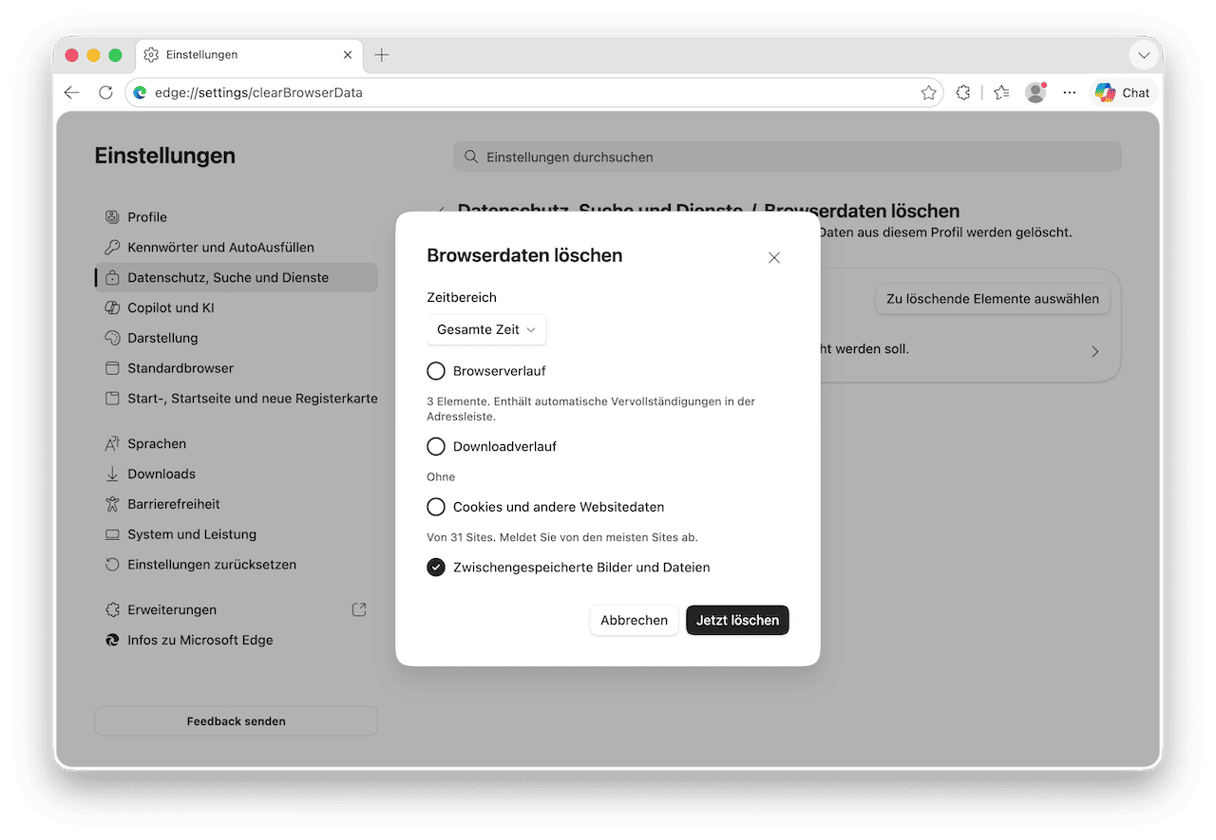1216x840 pixels.
Task: Open a new tab with plus icon
Action: (x=381, y=55)
